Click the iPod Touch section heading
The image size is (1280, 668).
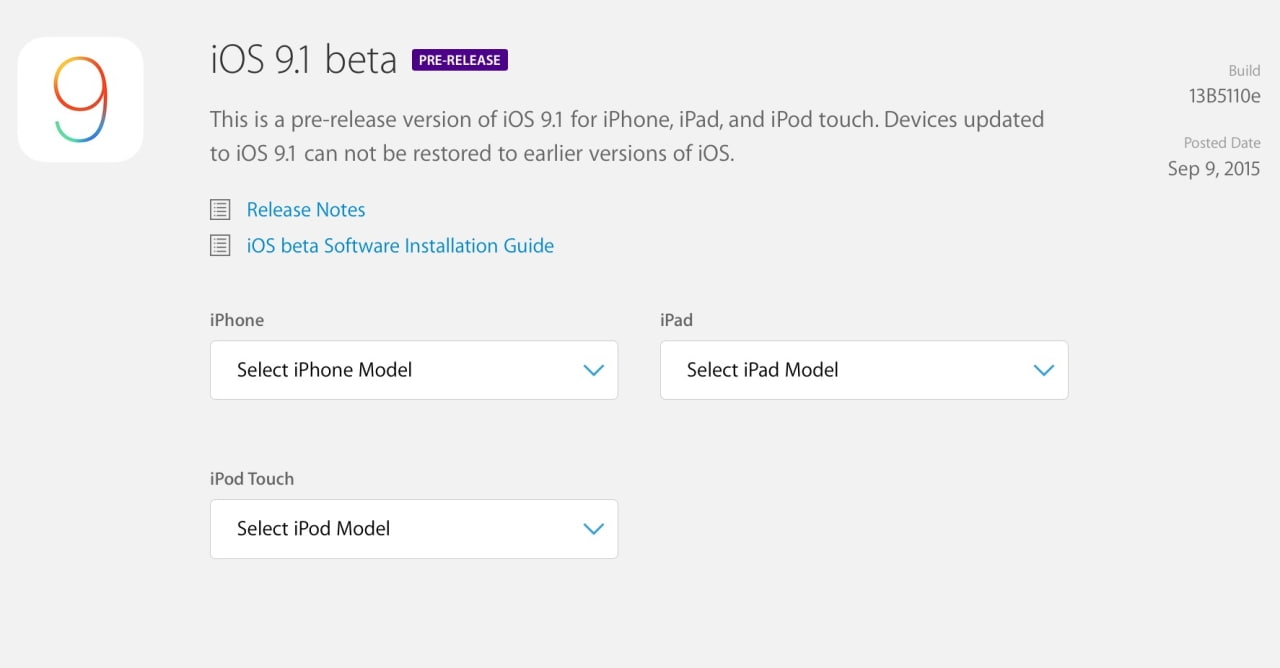[x=252, y=479]
